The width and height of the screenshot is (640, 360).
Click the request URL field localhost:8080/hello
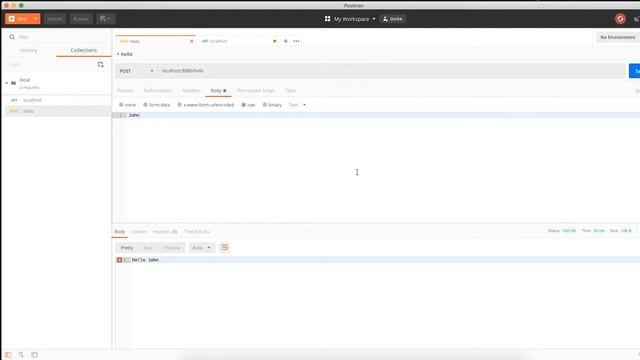[x=391, y=71]
